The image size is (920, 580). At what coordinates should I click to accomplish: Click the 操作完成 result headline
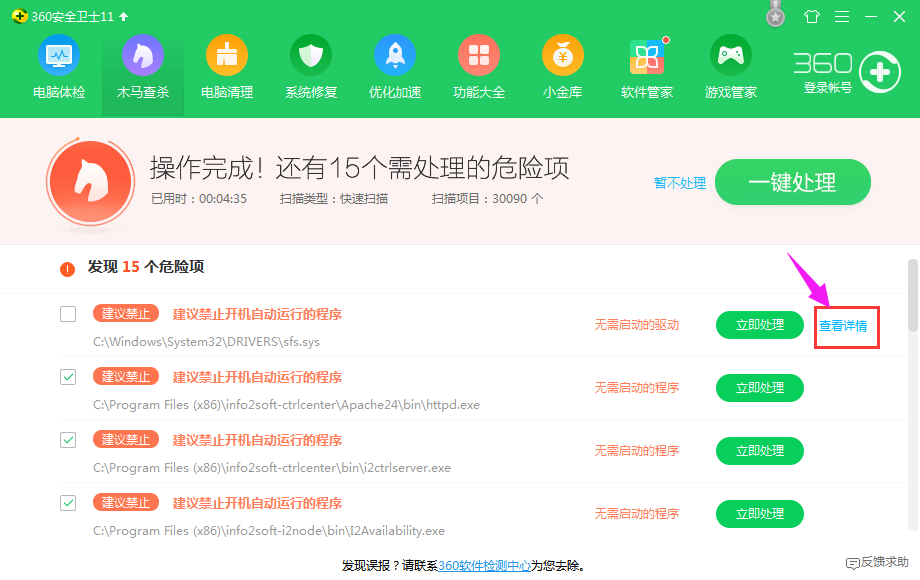[359, 168]
